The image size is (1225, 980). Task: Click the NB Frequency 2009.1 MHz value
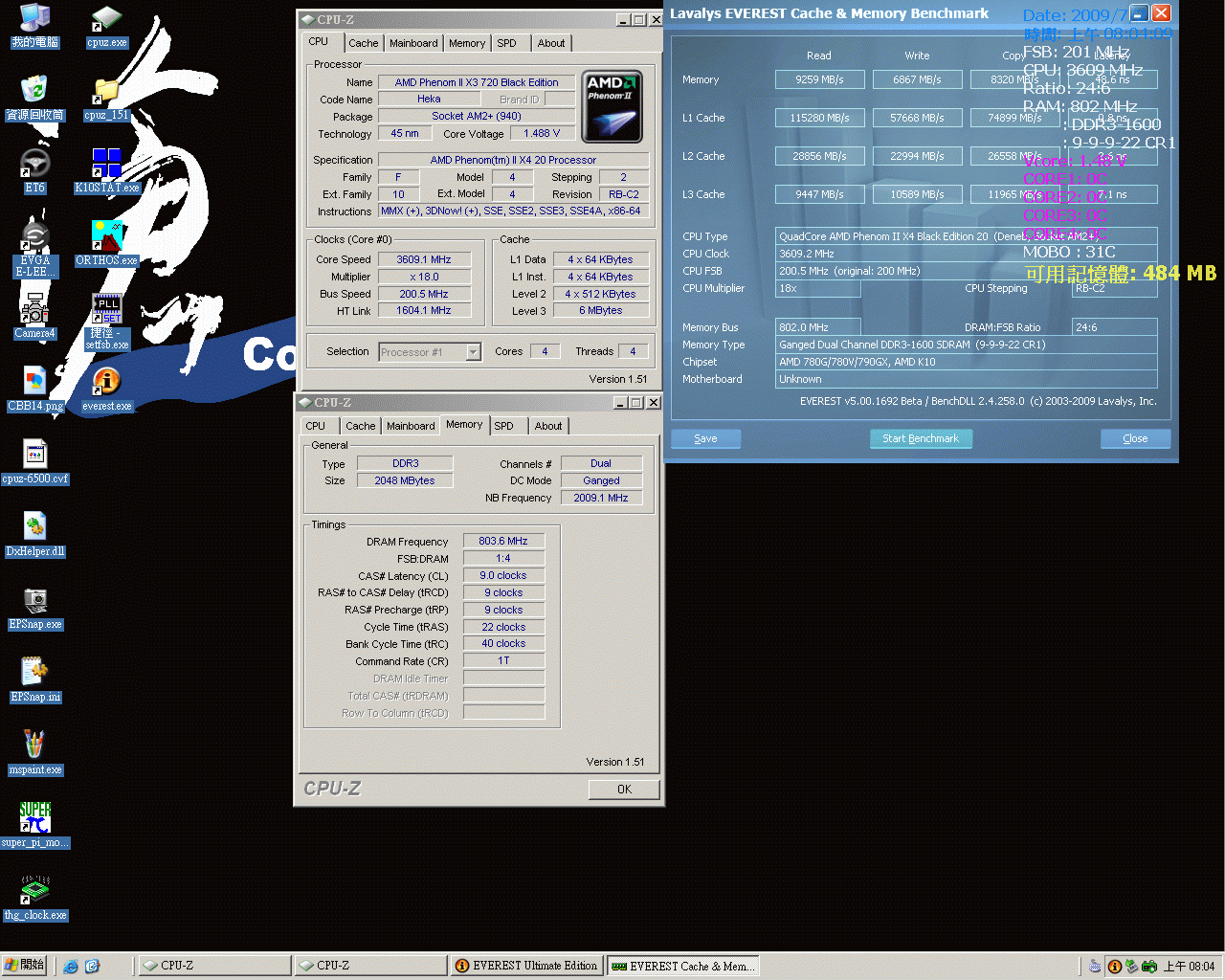(601, 498)
